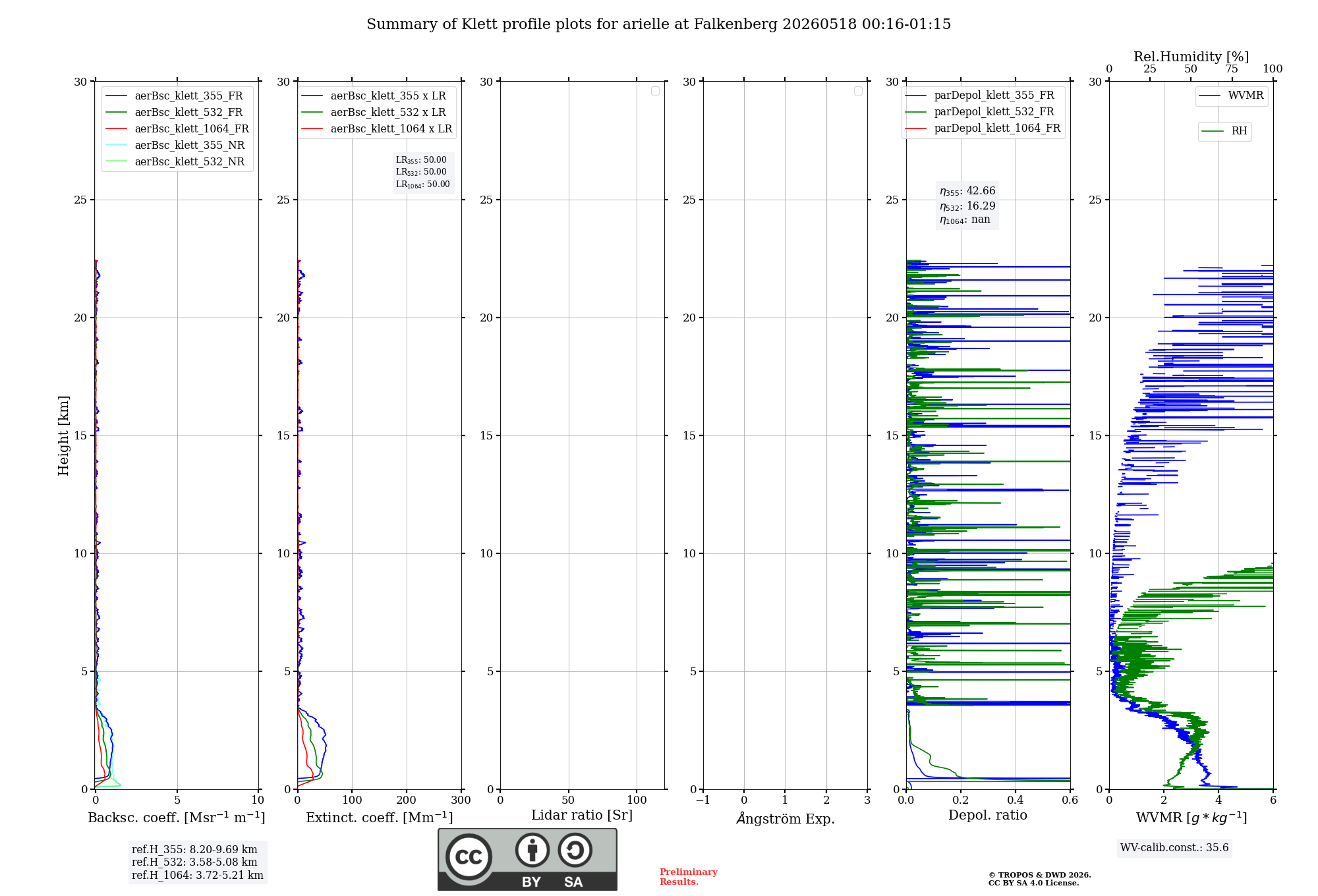
Task: Click the η355: 42.66 value
Action: (x=967, y=191)
